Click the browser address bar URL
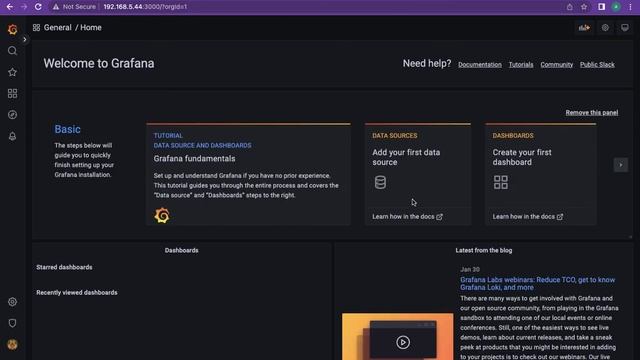The height and width of the screenshot is (360, 640). click(x=145, y=7)
